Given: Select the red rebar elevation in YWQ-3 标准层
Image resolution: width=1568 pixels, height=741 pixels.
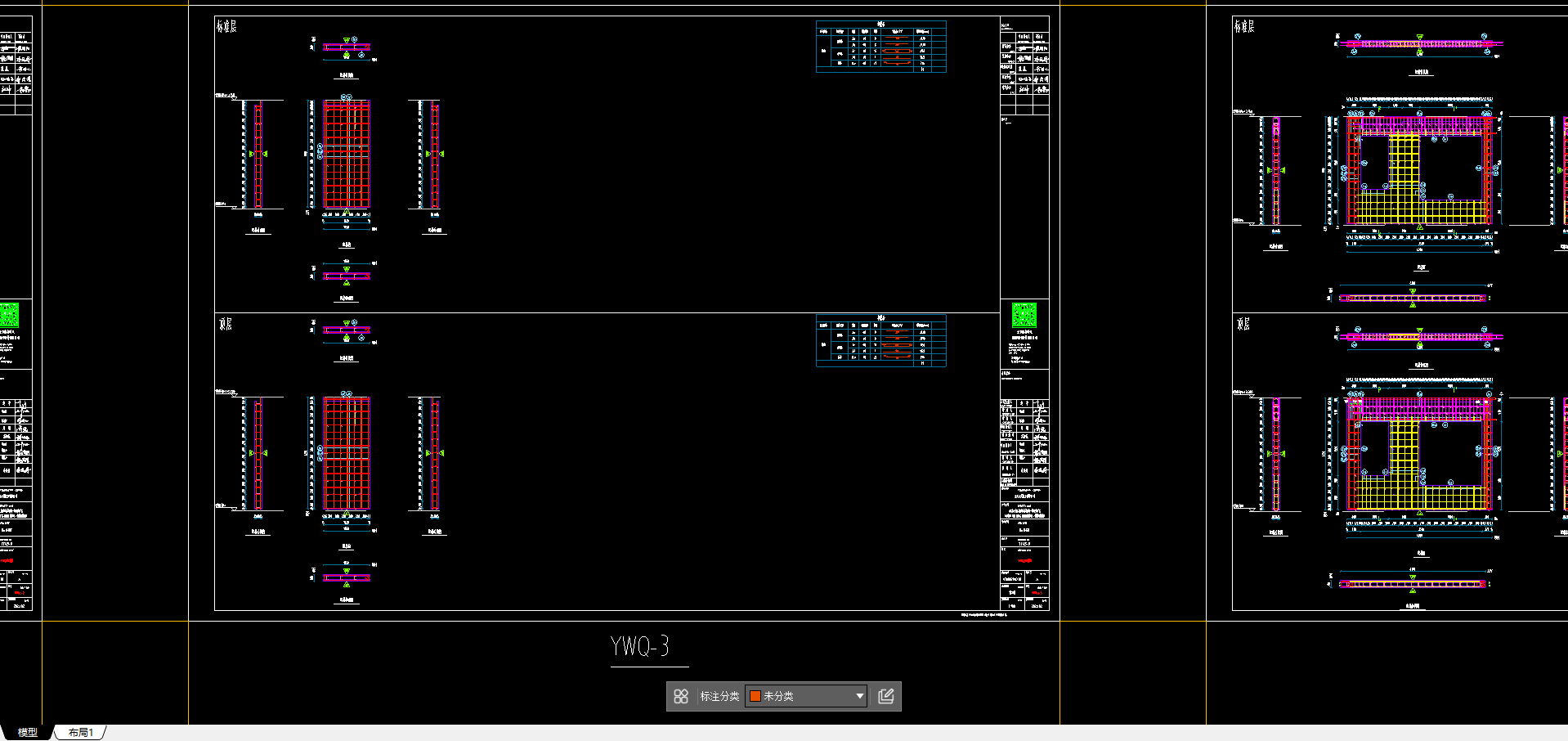Looking at the screenshot, I should coord(347,155).
